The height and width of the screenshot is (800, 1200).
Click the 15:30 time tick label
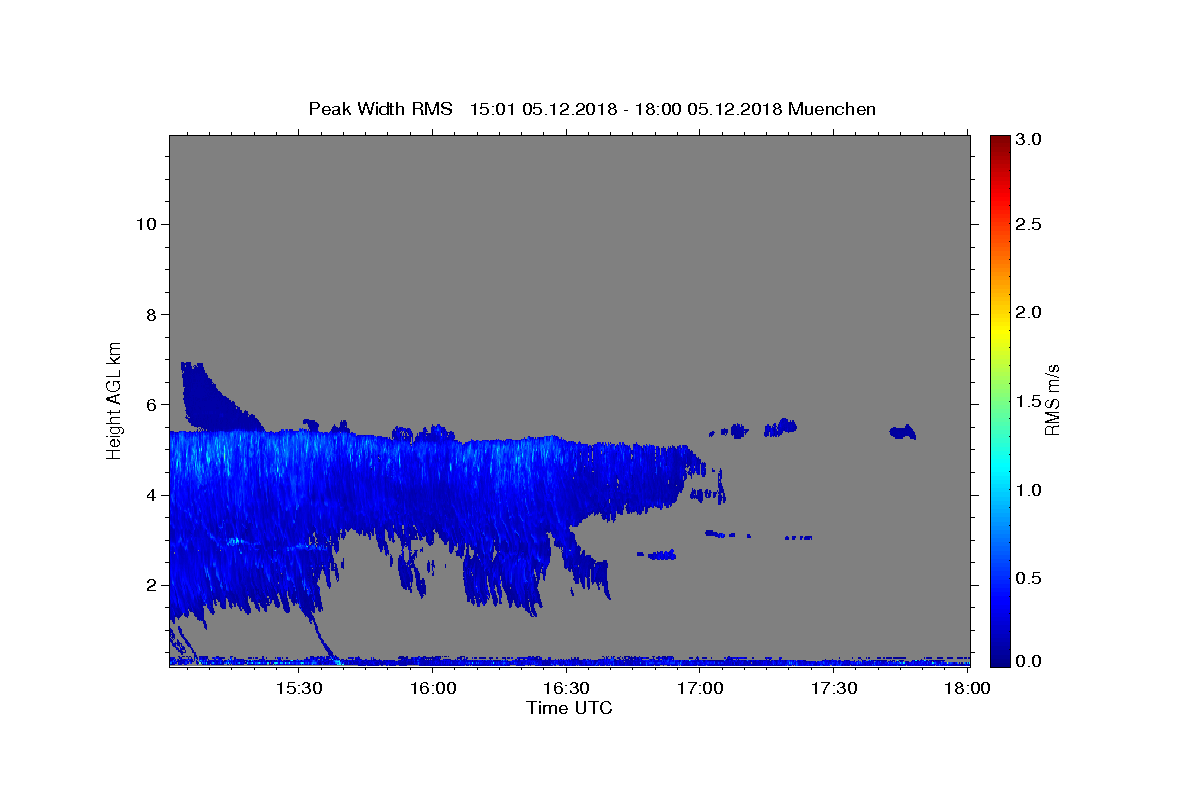[x=298, y=689]
